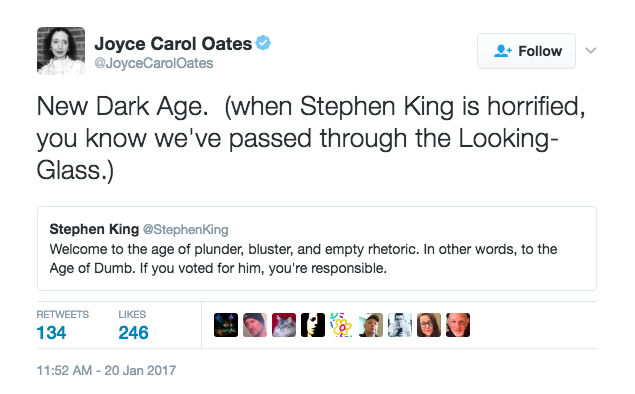Click Joyce Carol Oates profile photo

tap(61, 51)
